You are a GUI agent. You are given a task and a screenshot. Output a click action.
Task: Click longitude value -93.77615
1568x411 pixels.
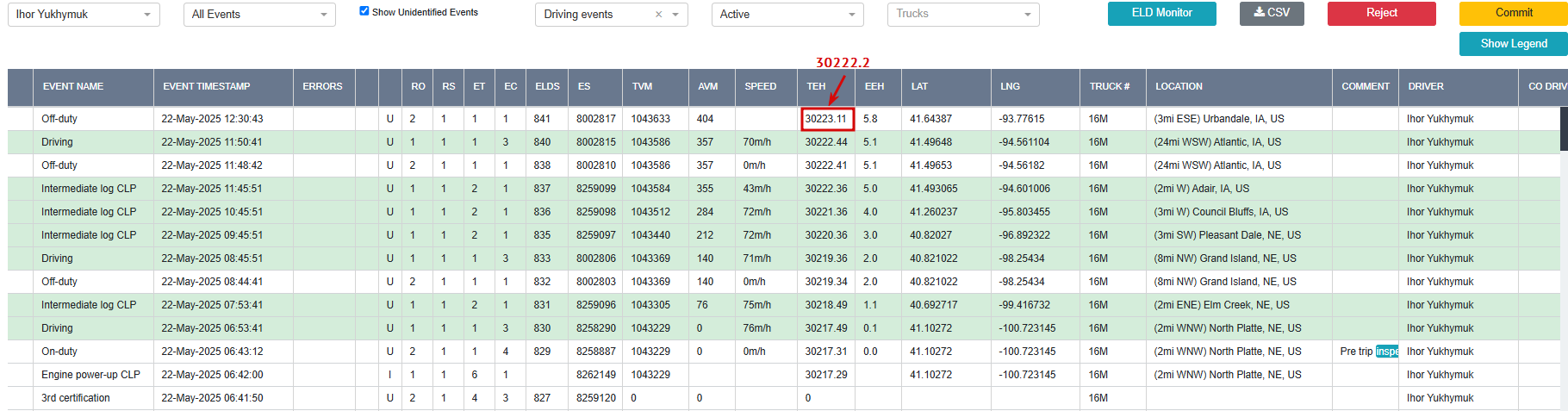click(x=1022, y=119)
